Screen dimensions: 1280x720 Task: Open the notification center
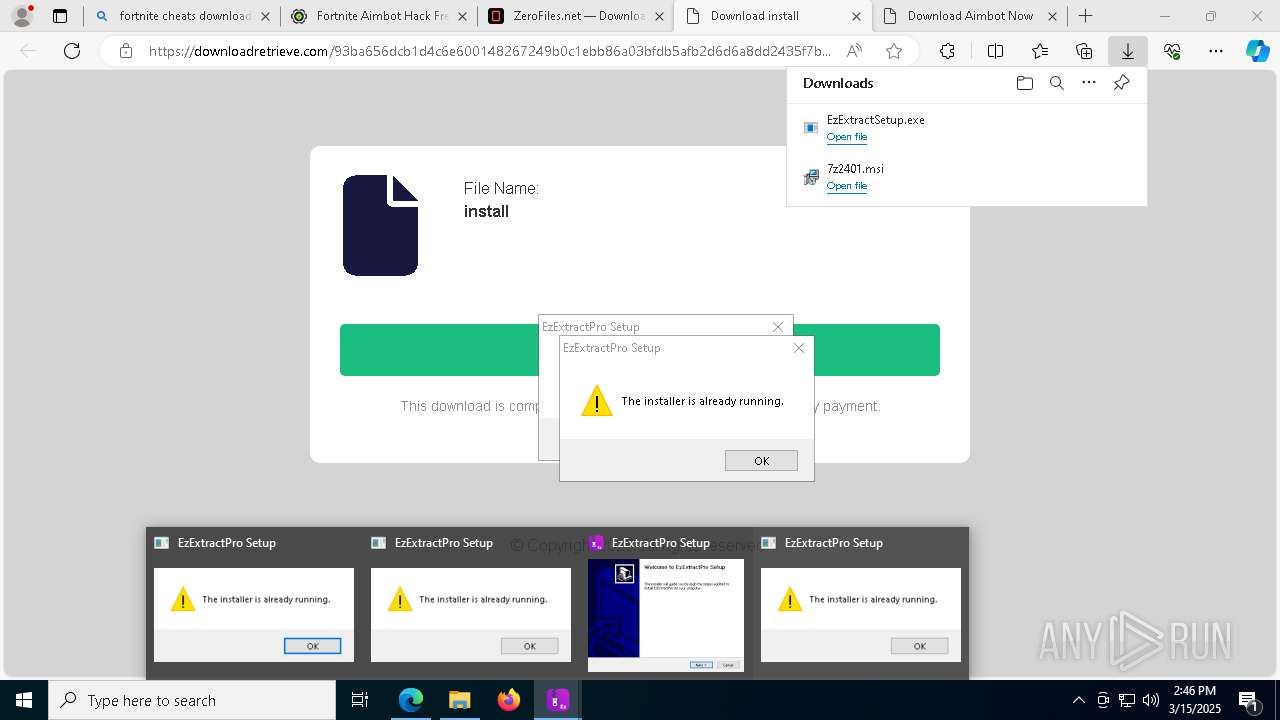pyautogui.click(x=1249, y=700)
